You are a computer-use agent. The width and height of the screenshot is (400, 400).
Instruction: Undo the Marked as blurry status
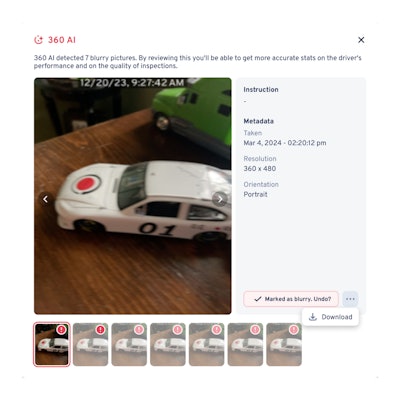[x=291, y=299]
